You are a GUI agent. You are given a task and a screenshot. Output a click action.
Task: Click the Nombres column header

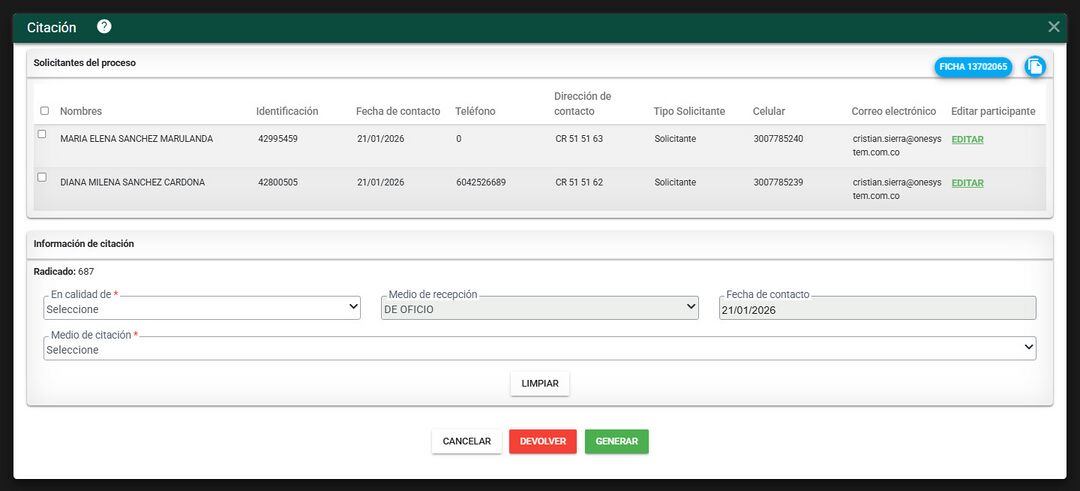pyautogui.click(x=81, y=111)
